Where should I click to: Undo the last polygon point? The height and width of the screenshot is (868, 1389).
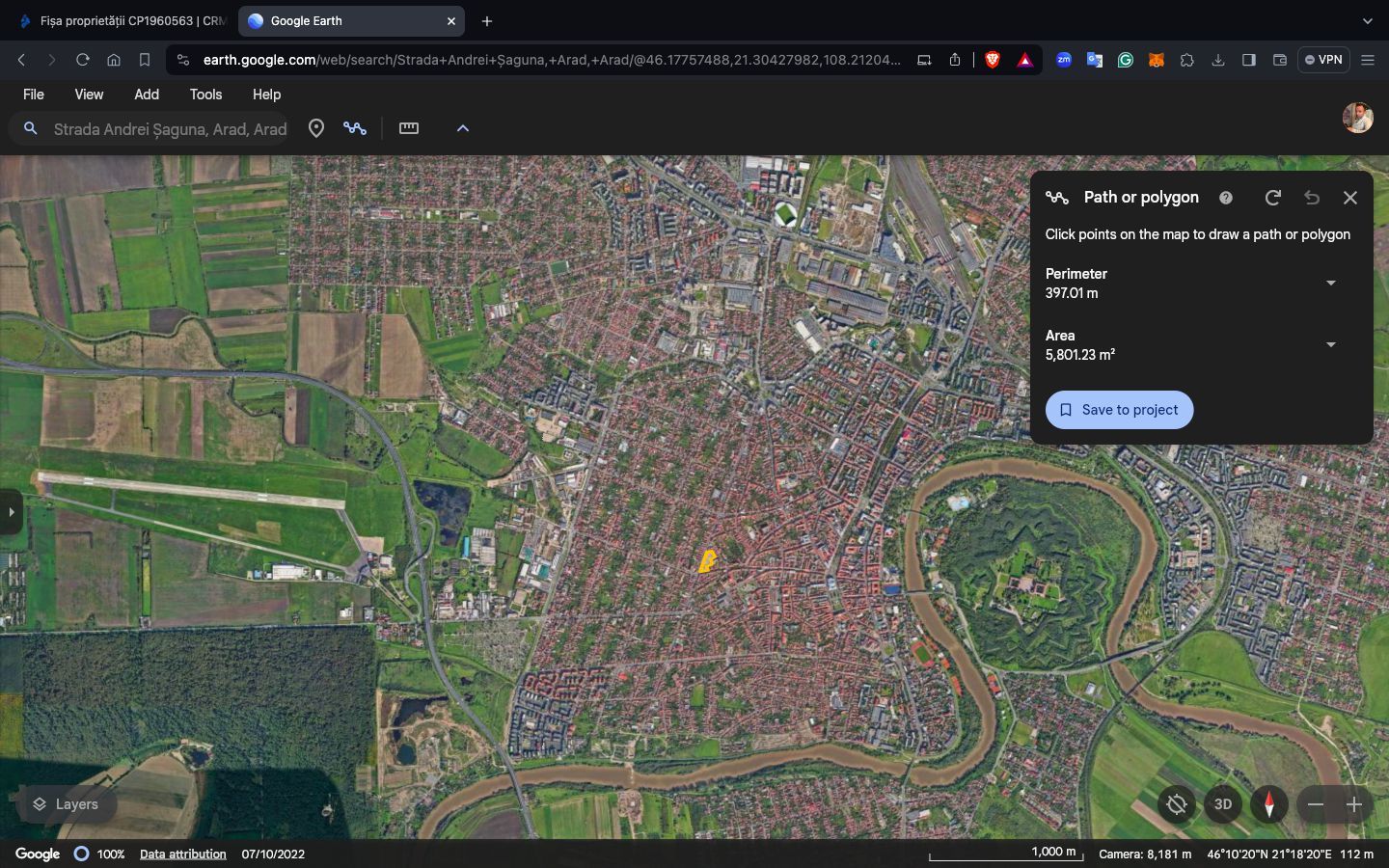1311,198
